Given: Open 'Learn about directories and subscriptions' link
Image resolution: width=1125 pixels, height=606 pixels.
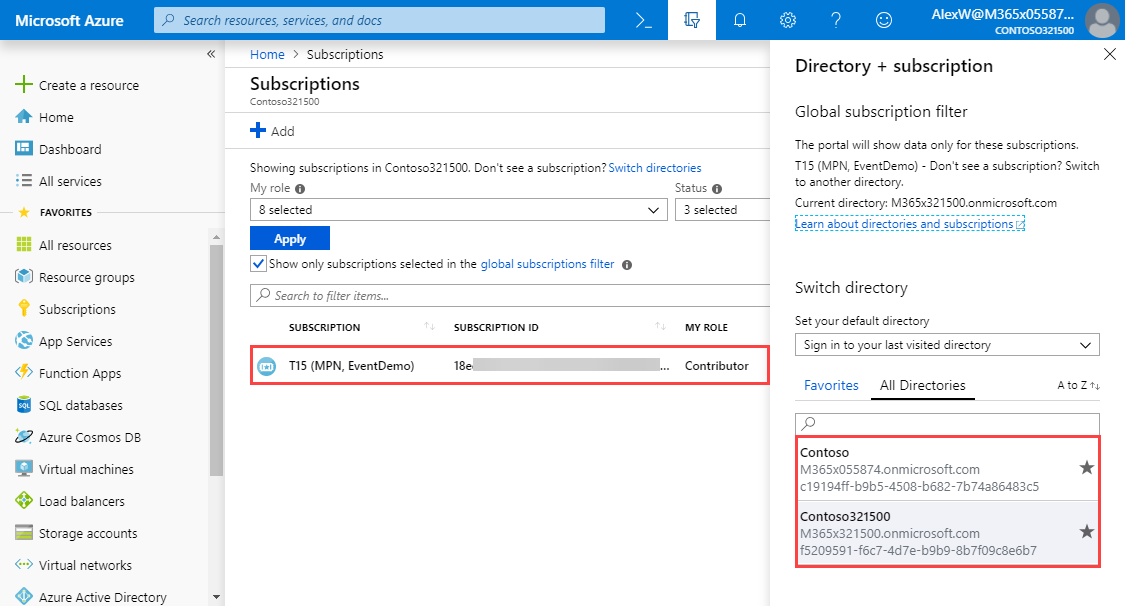Looking at the screenshot, I should [x=909, y=224].
